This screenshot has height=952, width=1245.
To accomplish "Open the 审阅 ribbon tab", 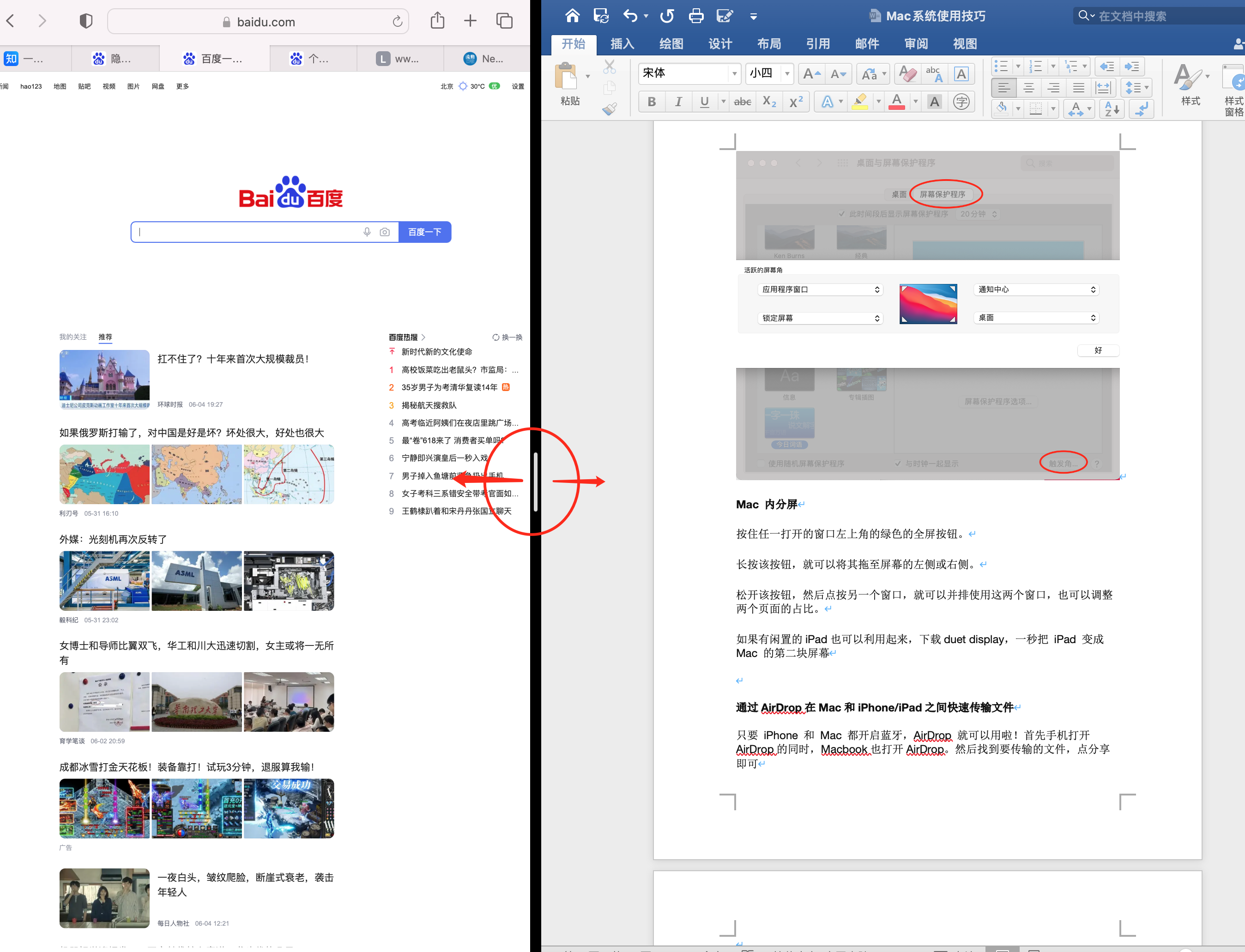I will [x=916, y=44].
